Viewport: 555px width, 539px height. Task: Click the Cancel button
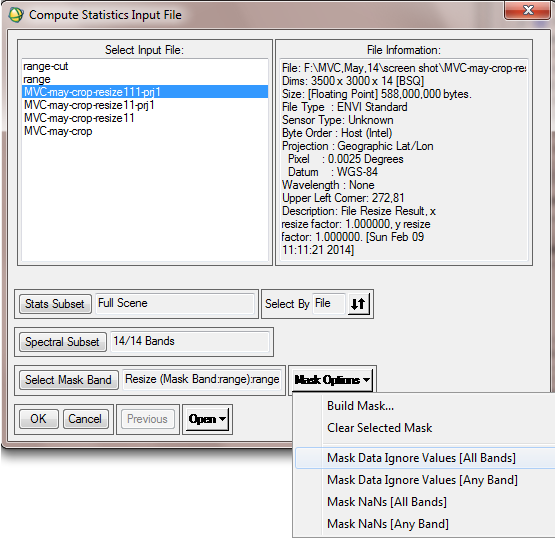click(85, 419)
